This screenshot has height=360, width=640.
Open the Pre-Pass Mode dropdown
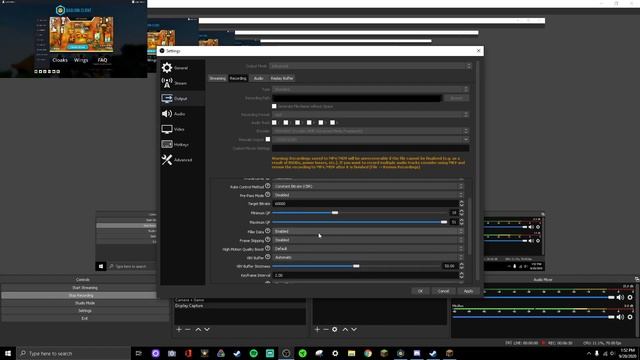tap(368, 195)
